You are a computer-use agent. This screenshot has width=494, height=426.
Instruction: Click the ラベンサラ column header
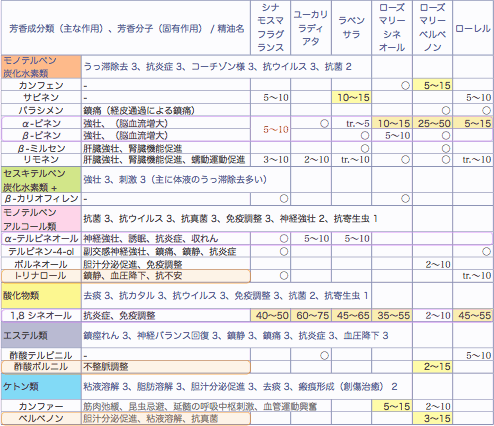[x=351, y=28]
